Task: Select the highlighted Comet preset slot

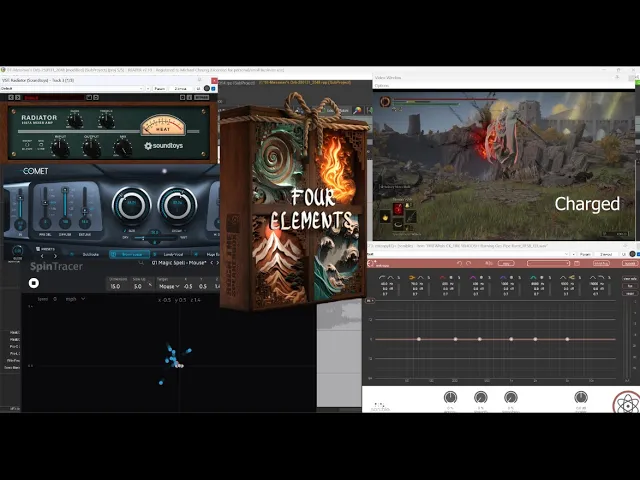Action: click(x=131, y=254)
